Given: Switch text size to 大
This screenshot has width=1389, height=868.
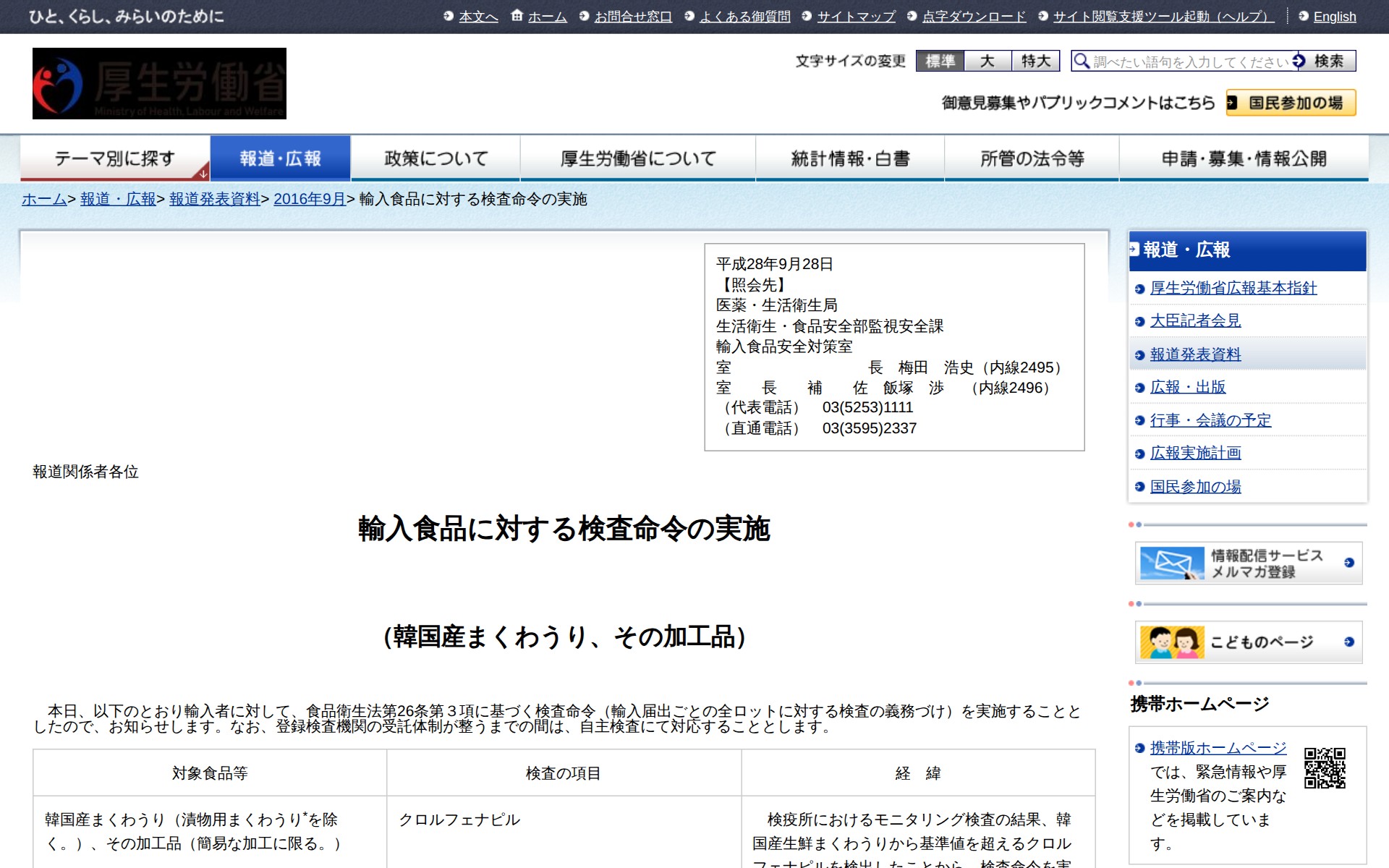Looking at the screenshot, I should pyautogui.click(x=988, y=61).
